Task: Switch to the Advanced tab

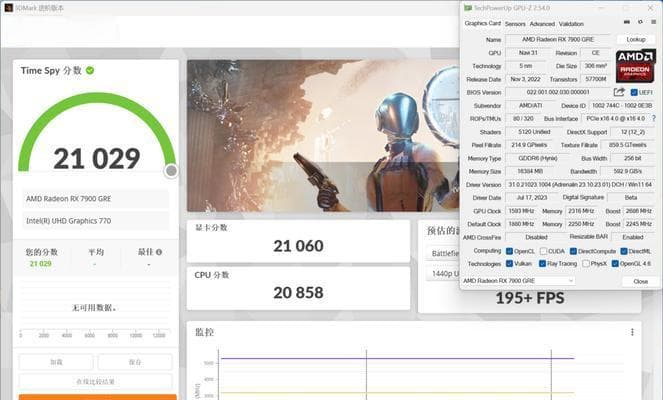Action: tap(542, 24)
